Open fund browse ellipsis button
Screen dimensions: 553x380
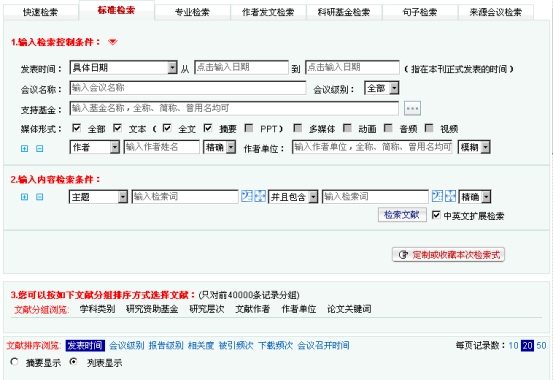[x=412, y=108]
